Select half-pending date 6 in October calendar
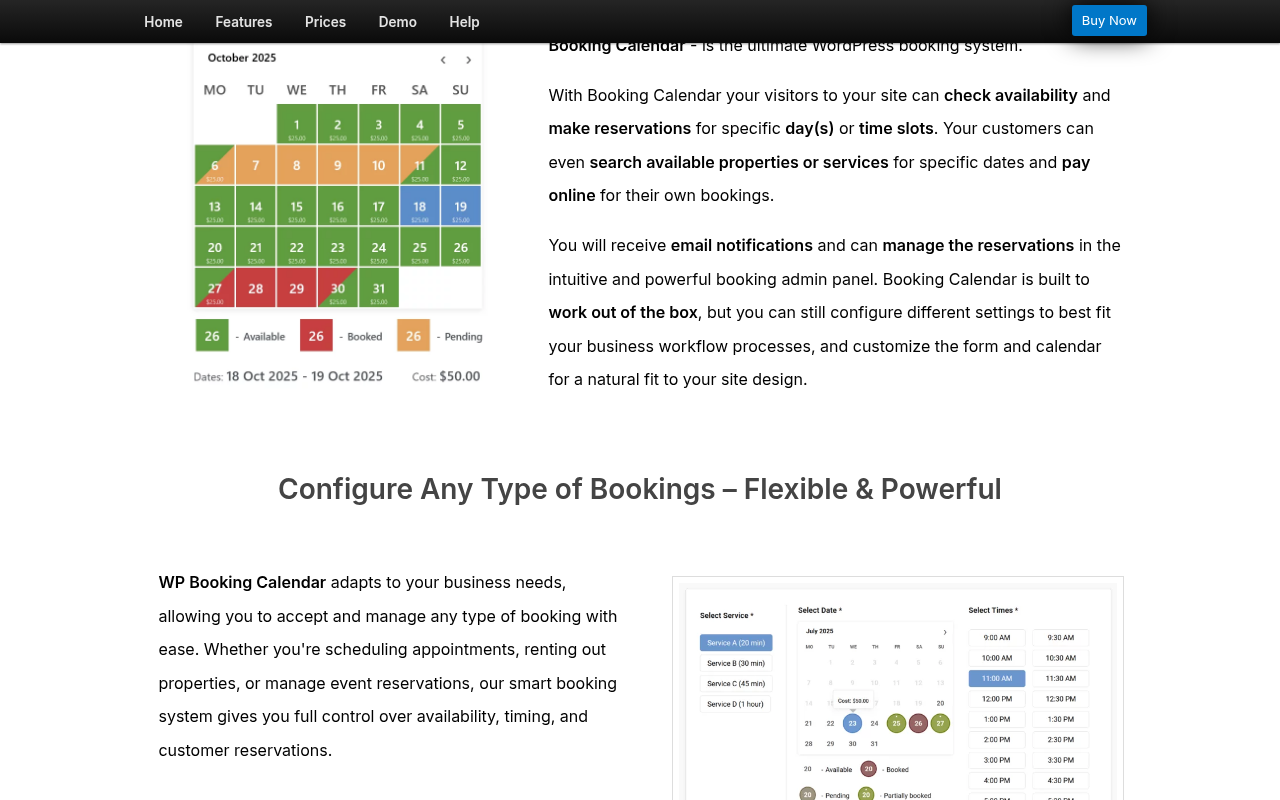The width and height of the screenshot is (1280, 800). (214, 165)
